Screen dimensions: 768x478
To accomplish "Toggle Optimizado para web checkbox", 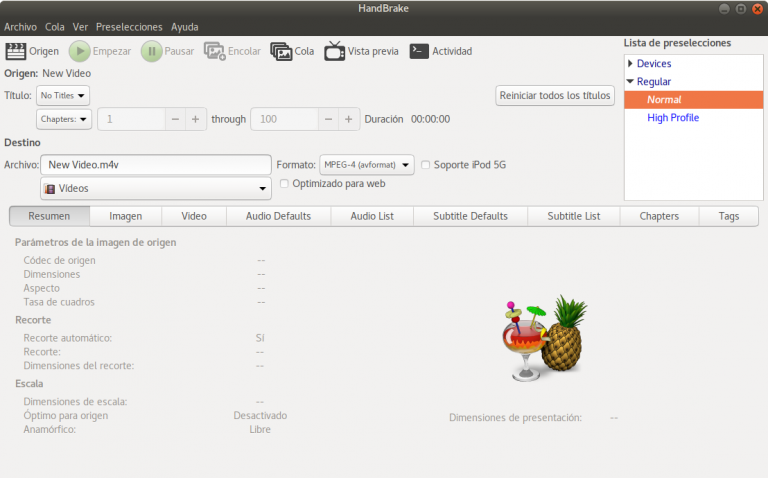I will pyautogui.click(x=284, y=184).
